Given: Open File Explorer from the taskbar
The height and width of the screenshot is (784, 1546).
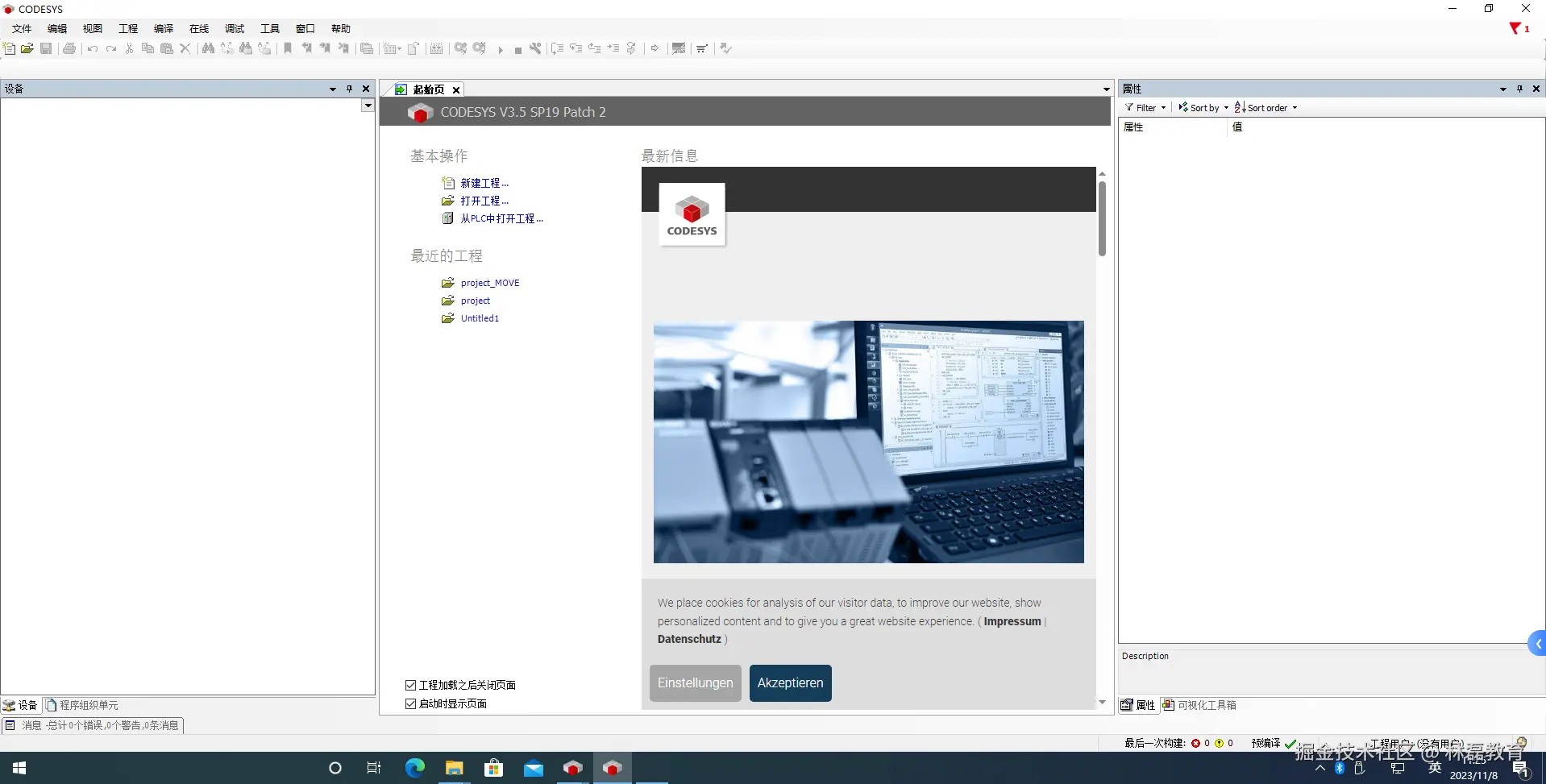Looking at the screenshot, I should click(454, 768).
